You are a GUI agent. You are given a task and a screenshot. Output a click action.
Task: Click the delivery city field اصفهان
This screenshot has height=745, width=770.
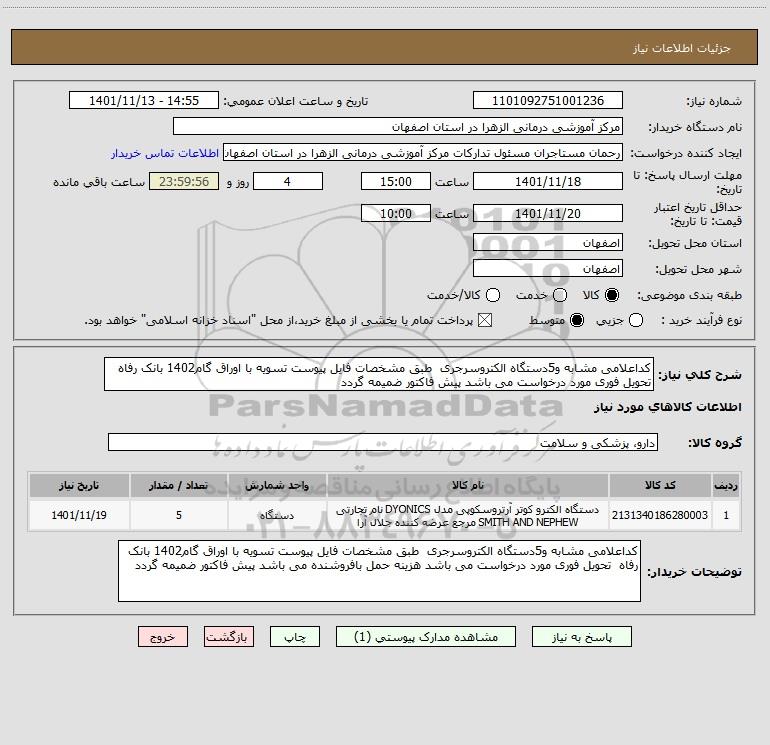coord(548,268)
